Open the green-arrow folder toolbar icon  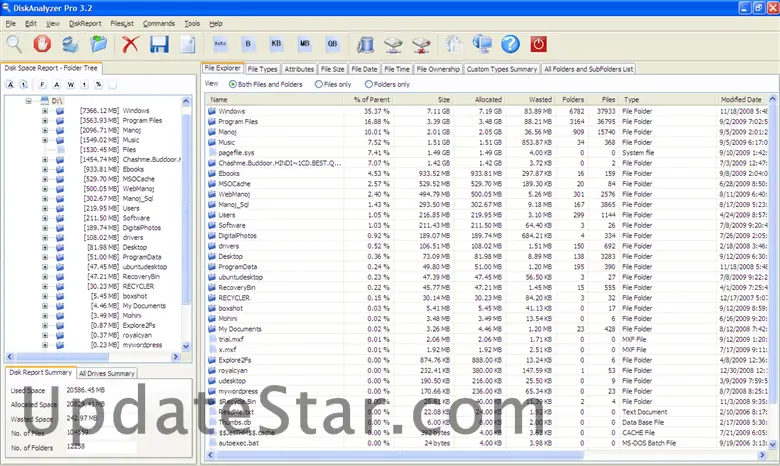(x=98, y=44)
